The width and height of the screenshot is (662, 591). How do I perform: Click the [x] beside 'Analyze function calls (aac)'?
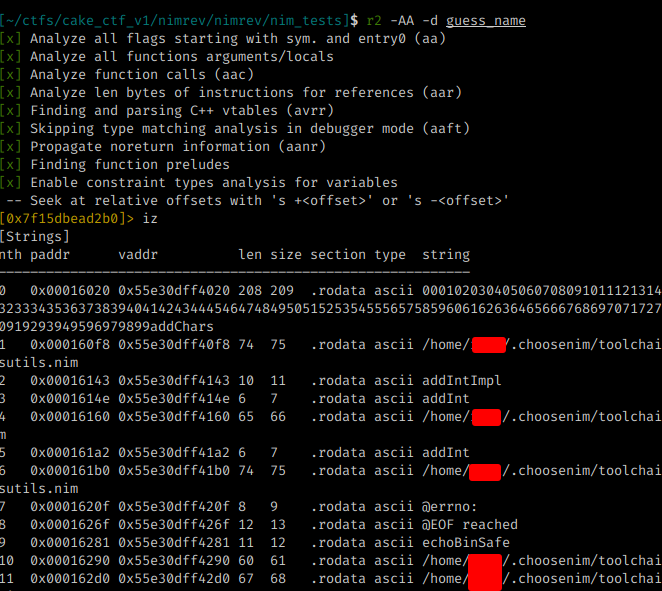(x=12, y=75)
